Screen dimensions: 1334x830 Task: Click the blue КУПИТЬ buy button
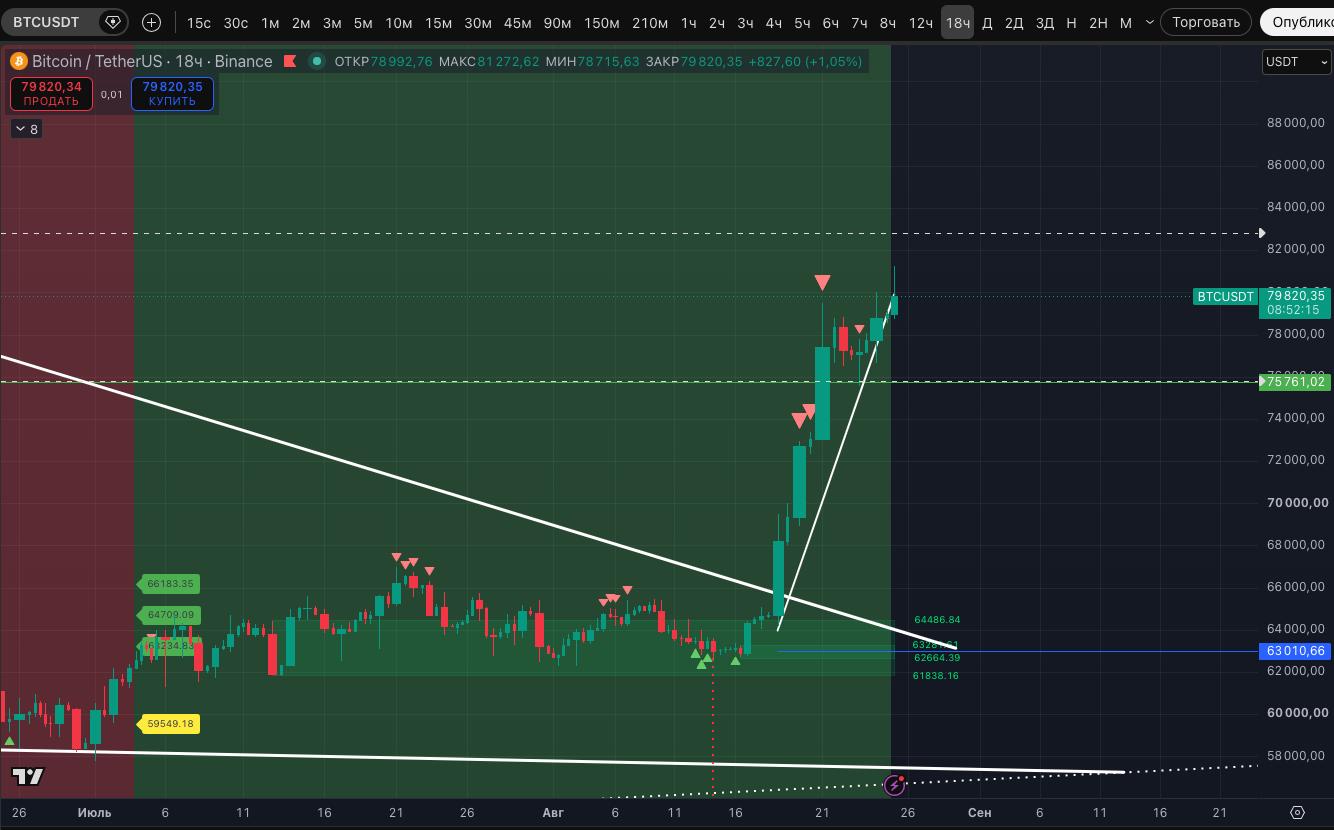172,94
